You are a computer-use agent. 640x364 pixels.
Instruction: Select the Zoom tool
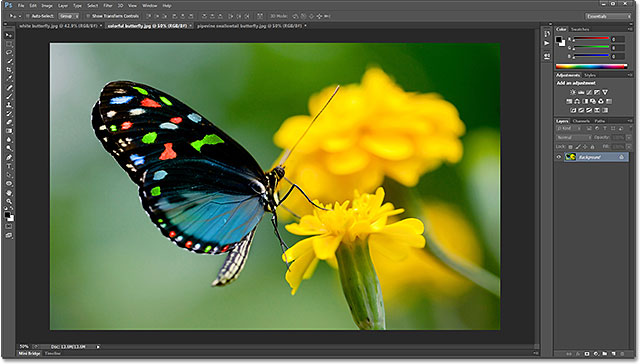[9, 201]
